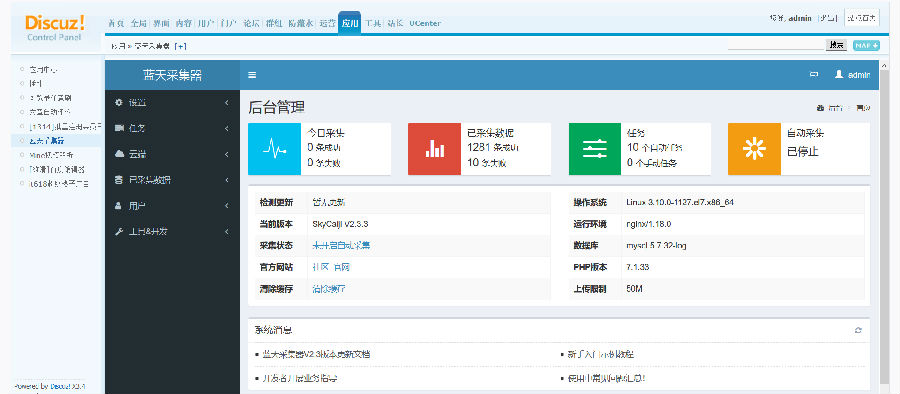
Task: Click the dashboard icon in the breadcrumb
Action: click(x=820, y=108)
